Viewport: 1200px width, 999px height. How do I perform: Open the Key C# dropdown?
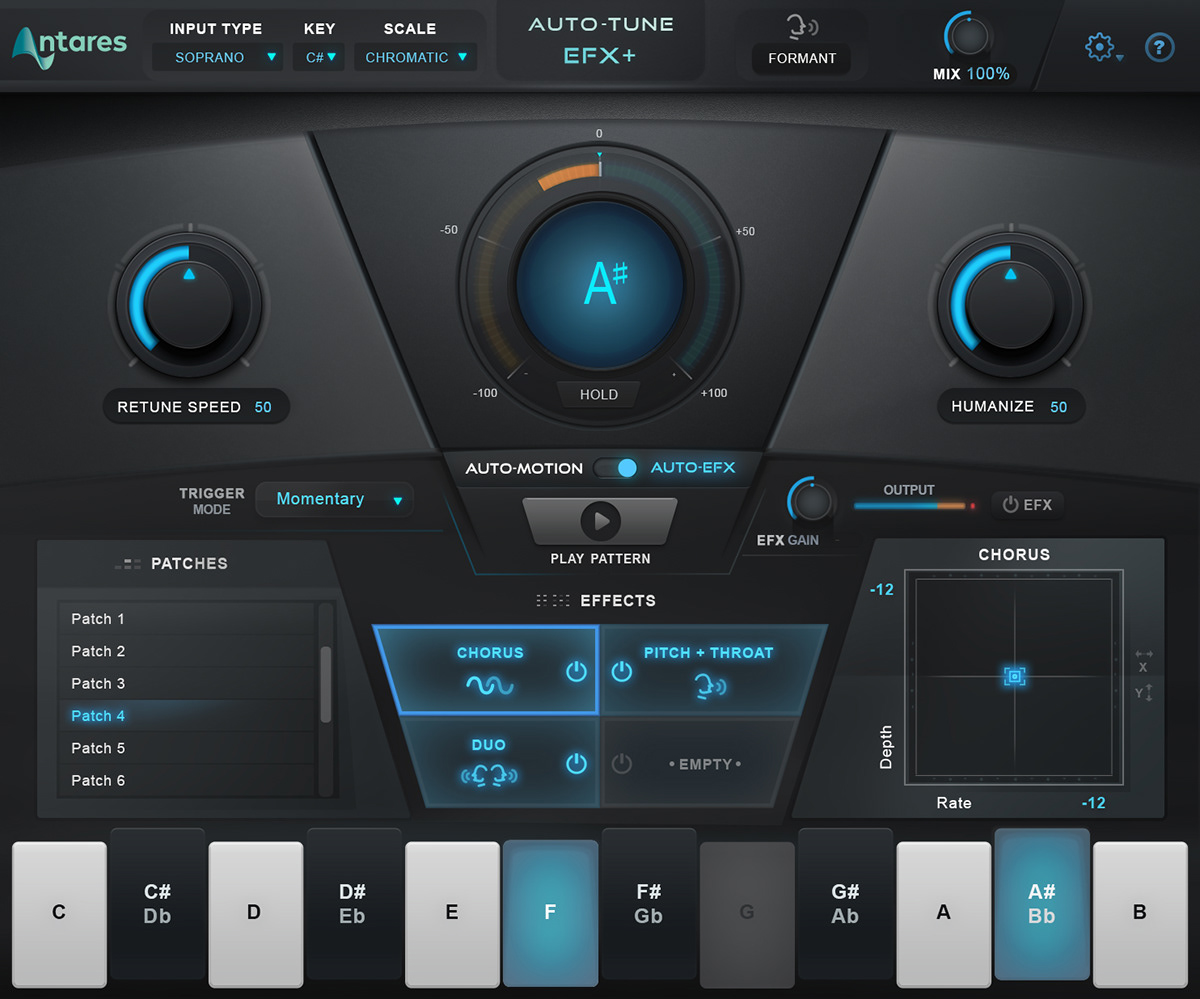click(x=319, y=57)
